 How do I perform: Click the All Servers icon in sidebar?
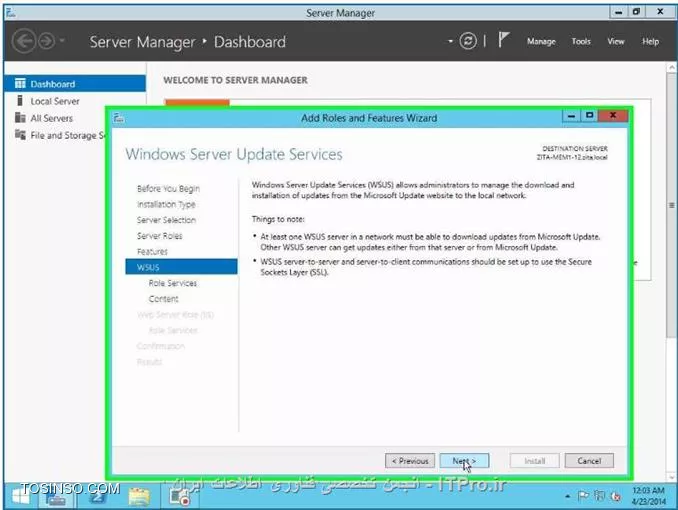(x=20, y=118)
